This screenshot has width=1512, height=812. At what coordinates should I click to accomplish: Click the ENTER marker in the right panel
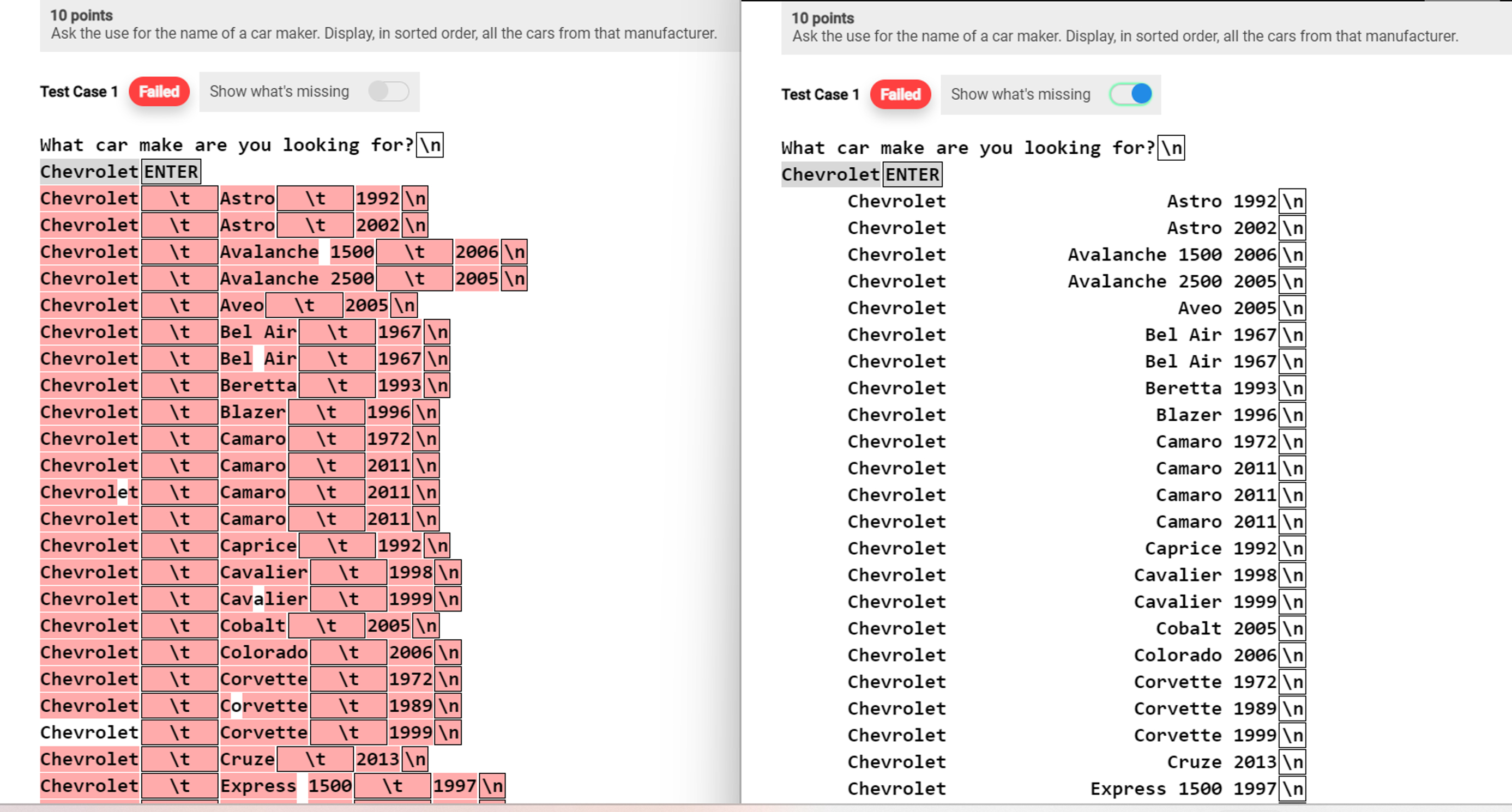coord(911,174)
